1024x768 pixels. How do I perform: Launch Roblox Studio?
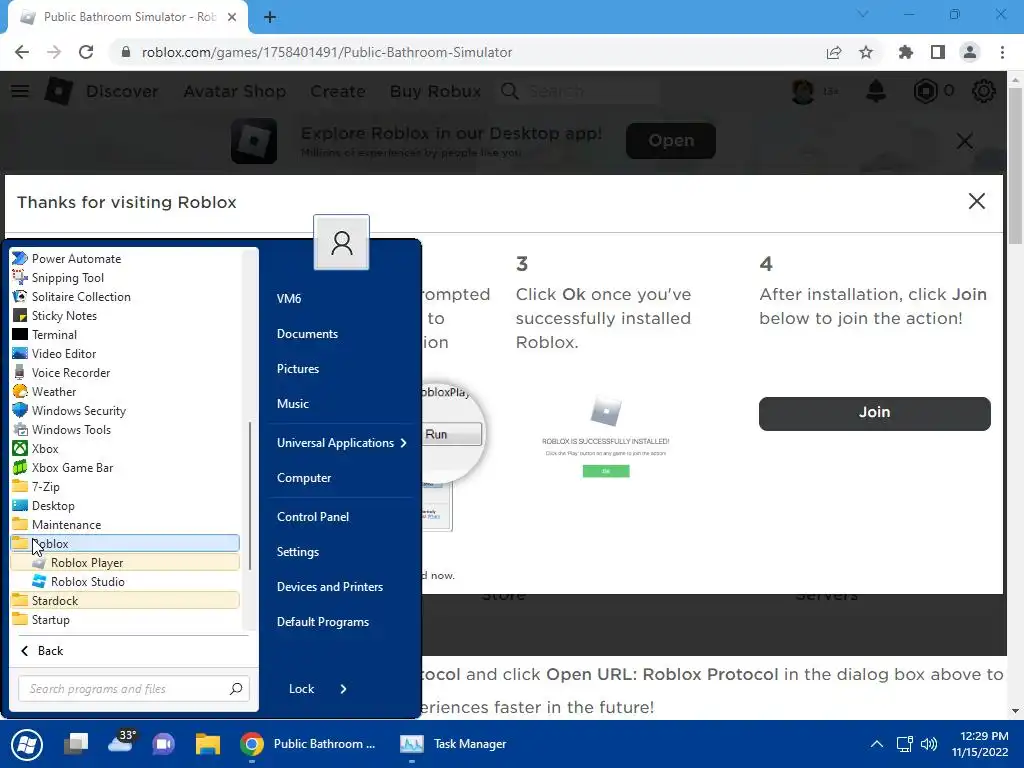(125, 581)
